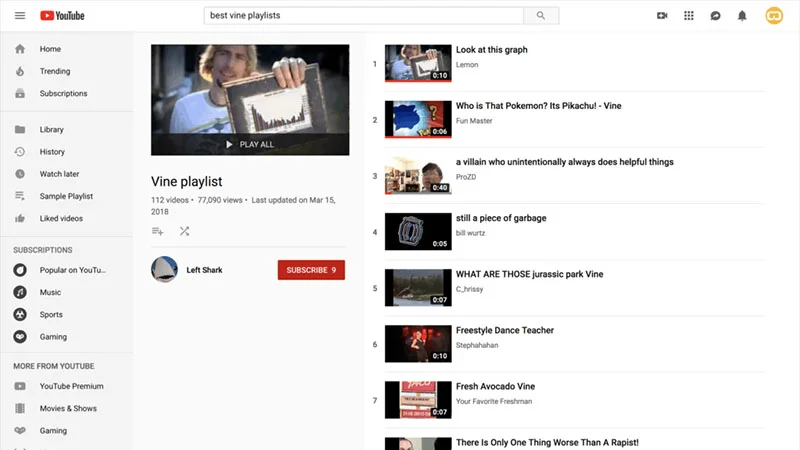Open the 'Fresh Avocado Vine' title
This screenshot has width=800, height=450.
pos(495,386)
